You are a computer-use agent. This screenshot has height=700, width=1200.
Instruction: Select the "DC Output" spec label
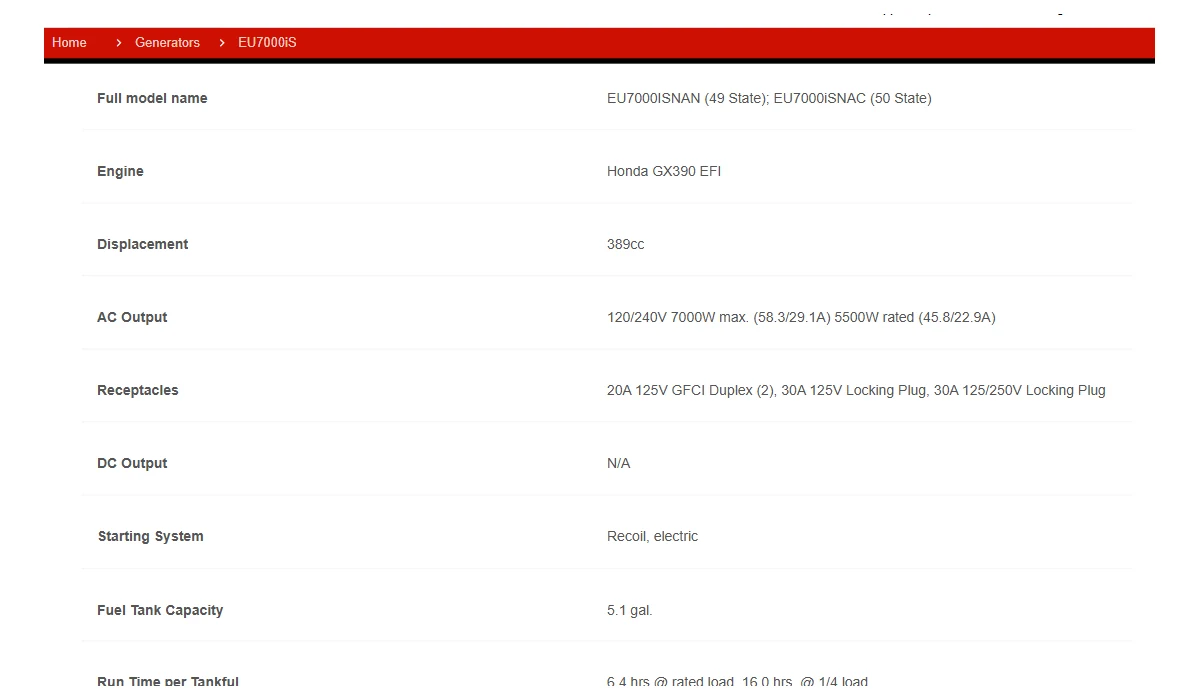(132, 463)
